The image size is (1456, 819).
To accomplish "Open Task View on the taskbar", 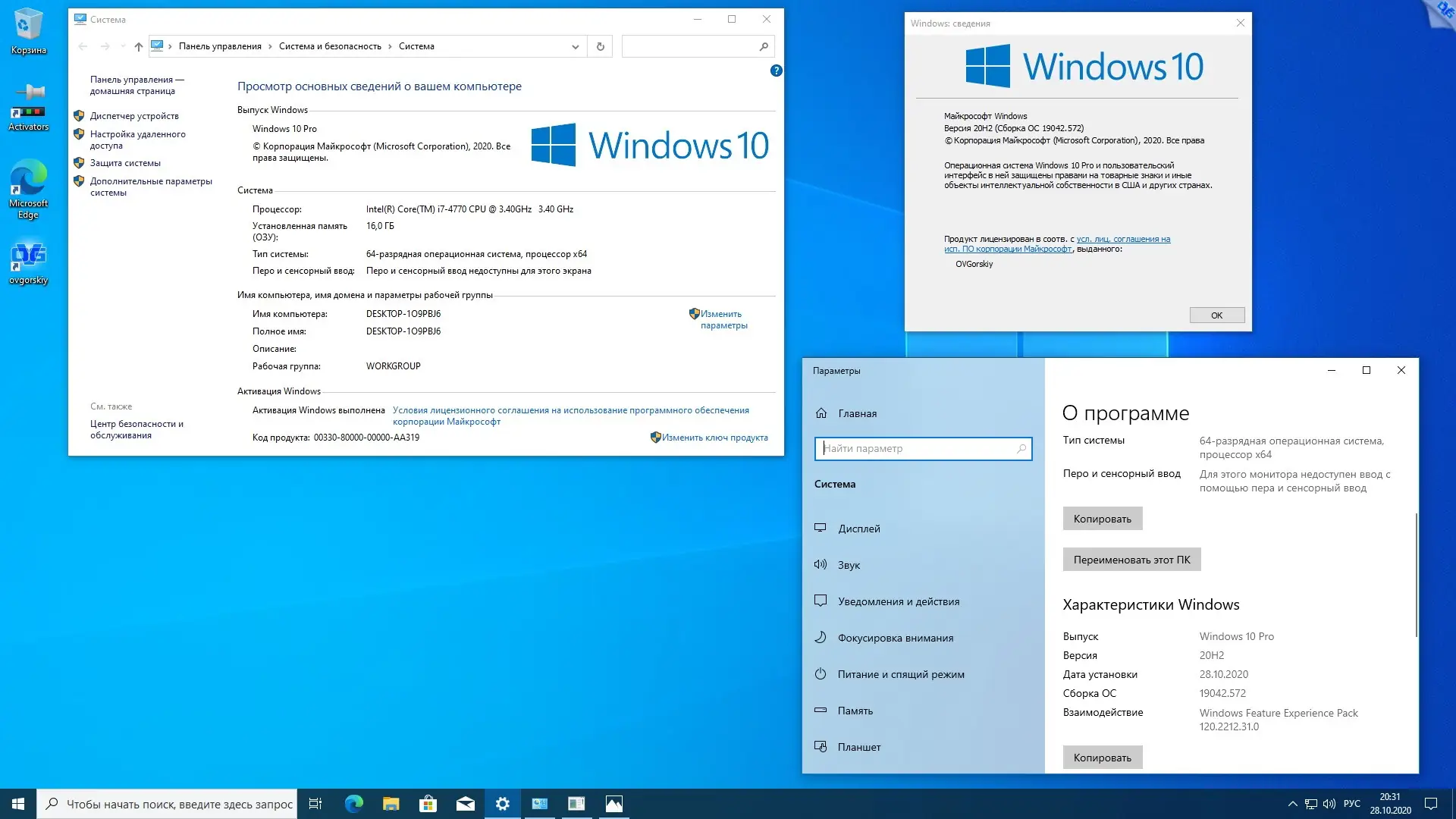I will [315, 804].
